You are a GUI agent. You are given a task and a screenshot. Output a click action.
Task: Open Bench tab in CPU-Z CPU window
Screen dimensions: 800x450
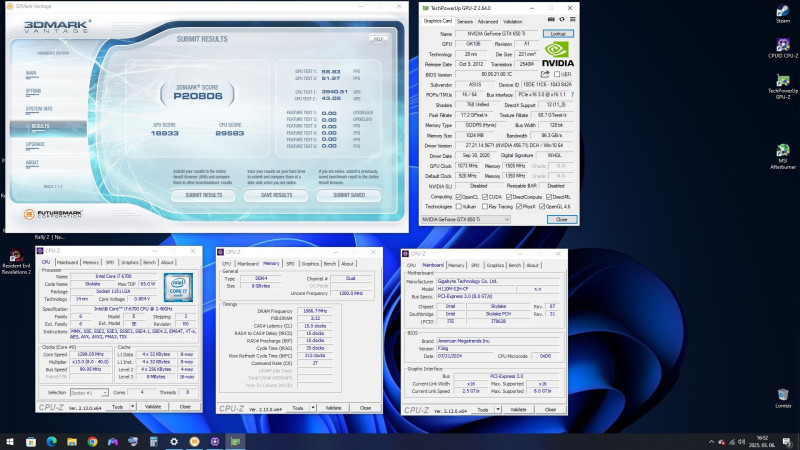[x=149, y=262]
